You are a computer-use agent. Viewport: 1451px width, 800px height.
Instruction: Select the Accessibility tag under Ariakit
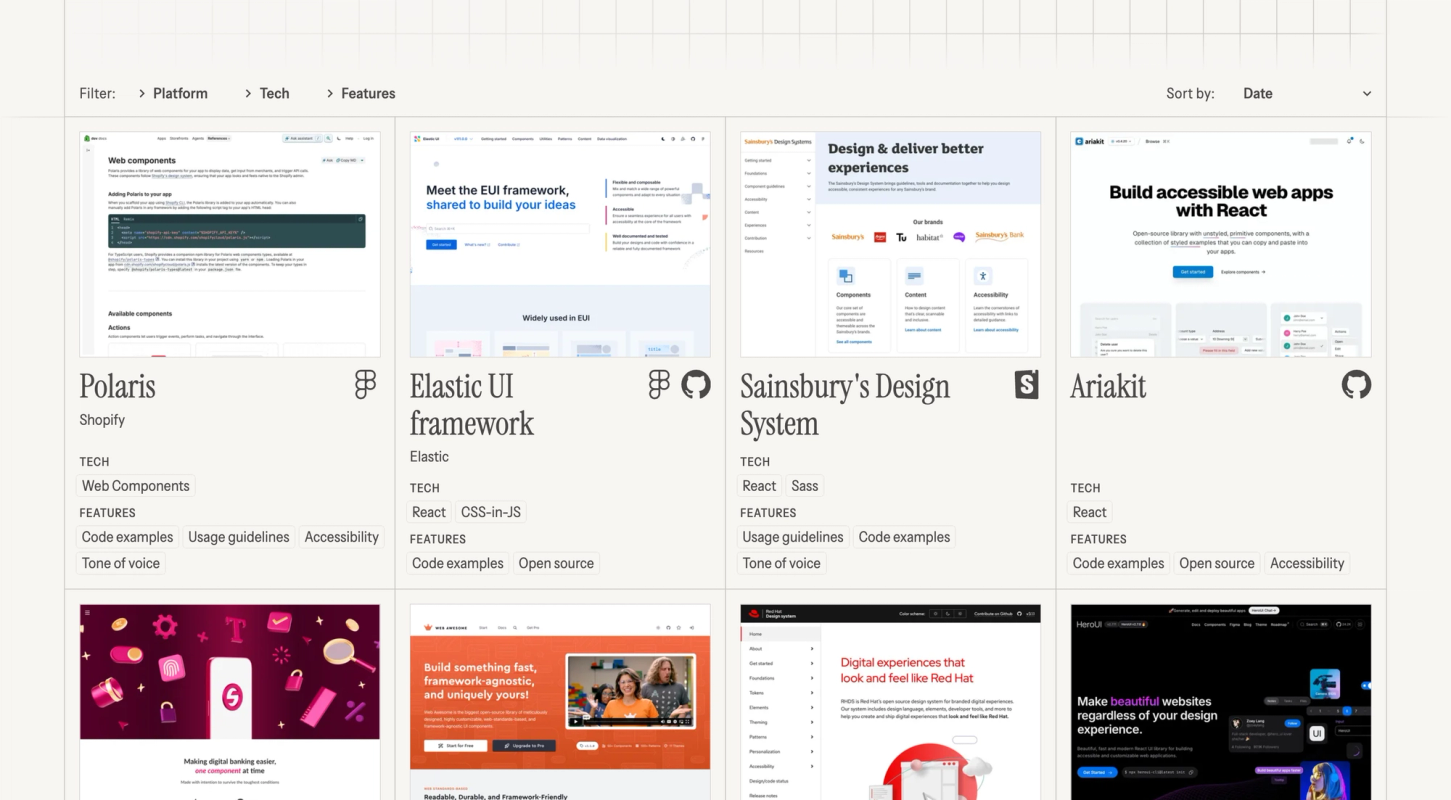pos(1307,563)
